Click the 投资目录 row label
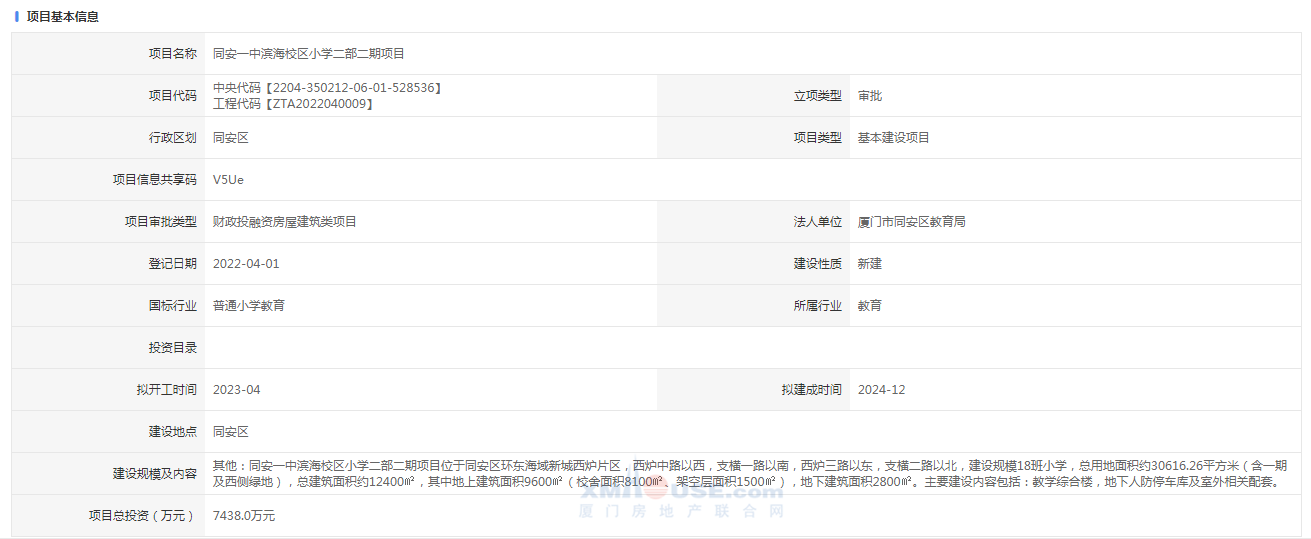1311x539 pixels. click(x=172, y=348)
